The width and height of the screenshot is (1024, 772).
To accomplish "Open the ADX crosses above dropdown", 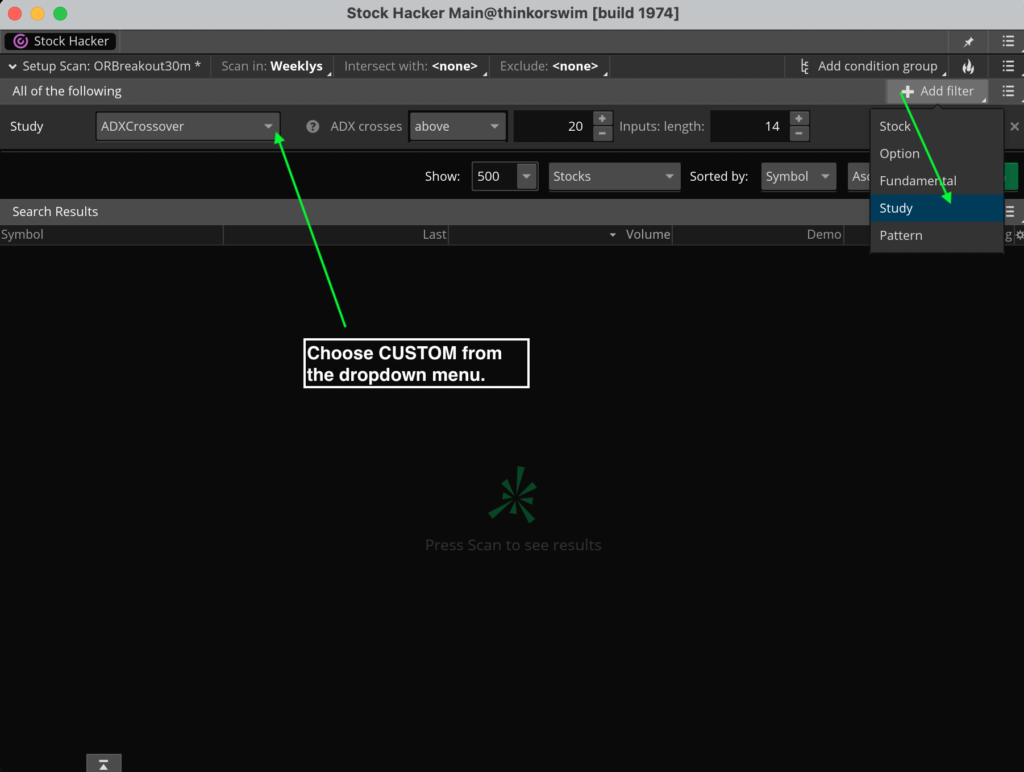I will [457, 126].
